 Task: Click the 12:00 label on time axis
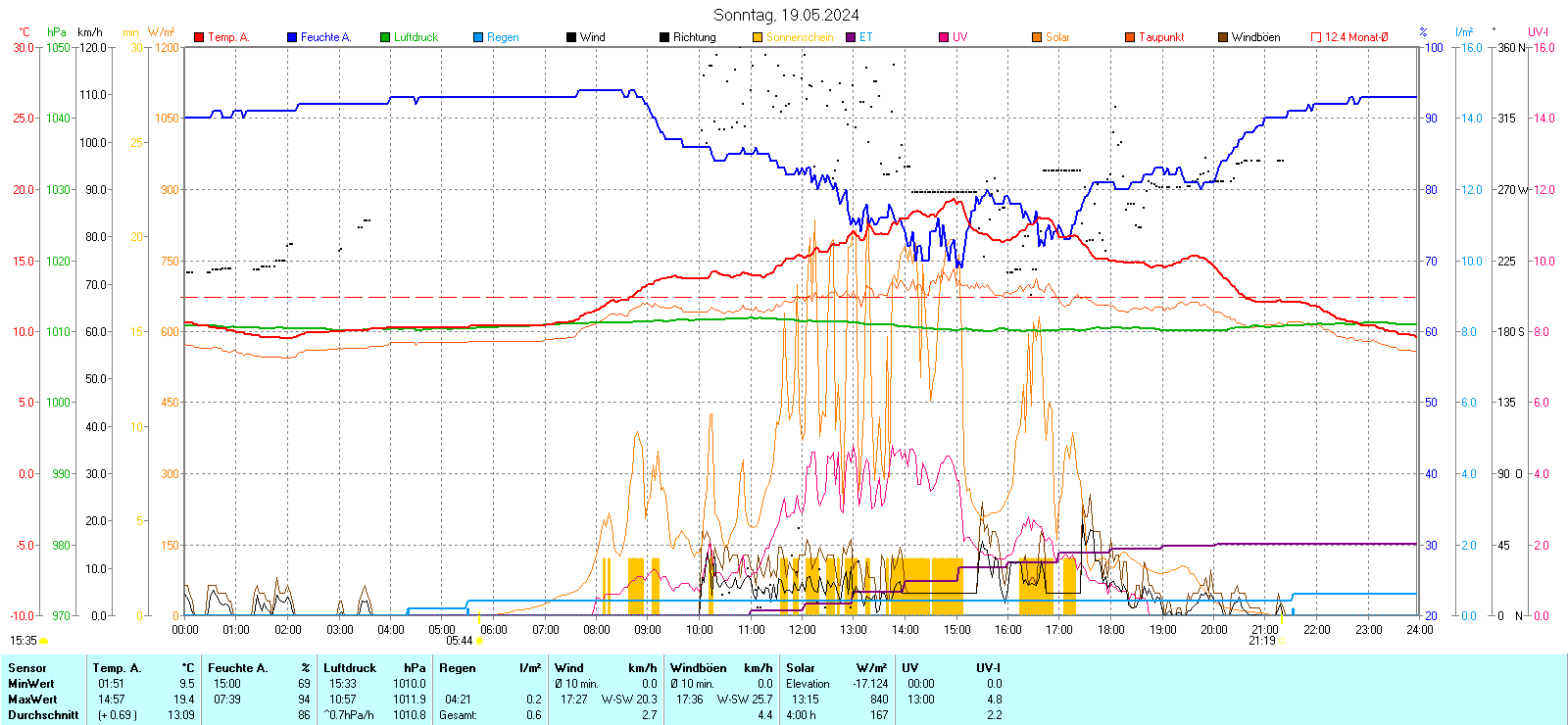click(x=802, y=630)
